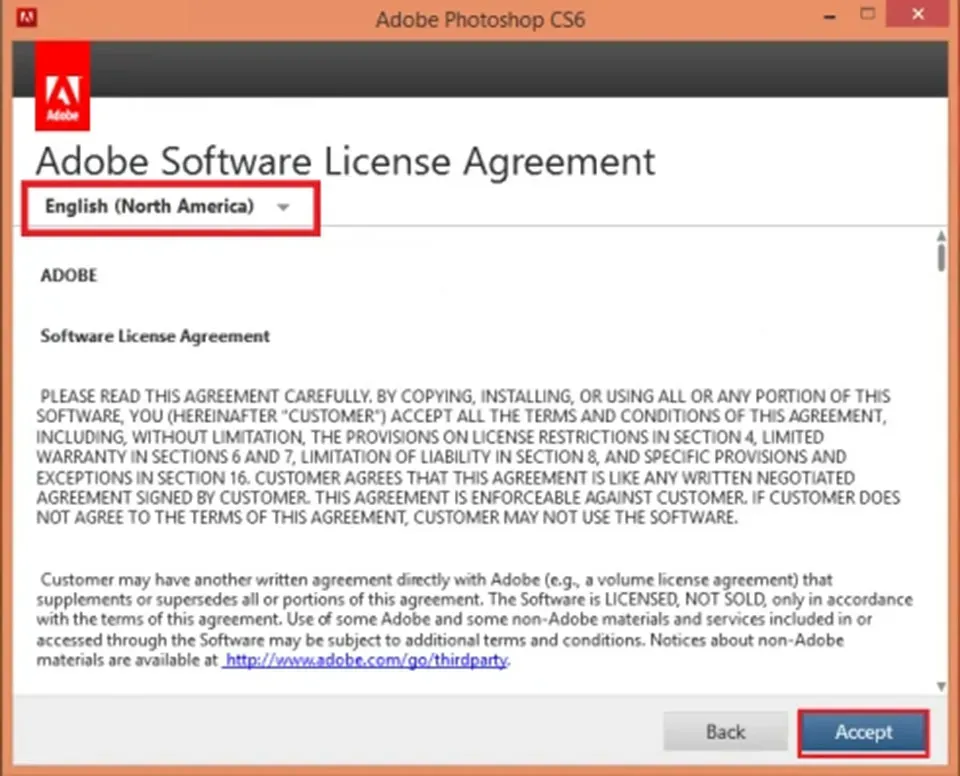This screenshot has height=776, width=960.
Task: Click the red Adobe logo
Action: 62,86
